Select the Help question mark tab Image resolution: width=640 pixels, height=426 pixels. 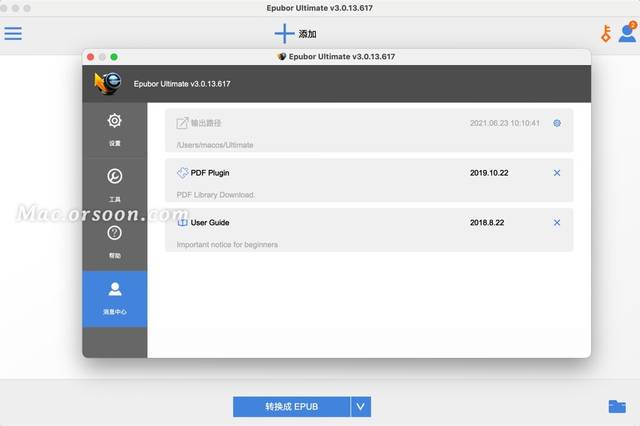(x=115, y=242)
